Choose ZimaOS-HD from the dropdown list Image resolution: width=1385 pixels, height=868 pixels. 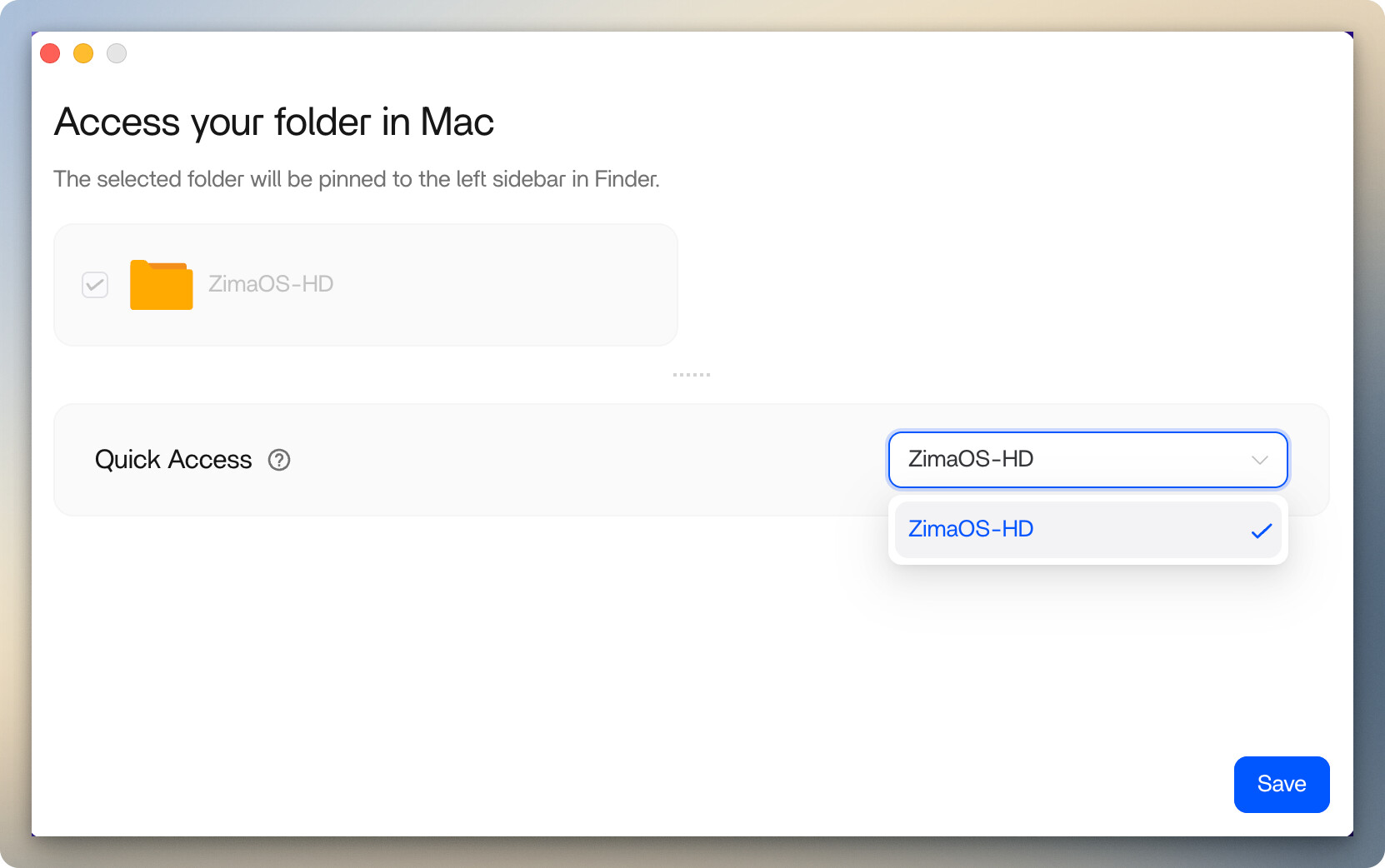971,529
